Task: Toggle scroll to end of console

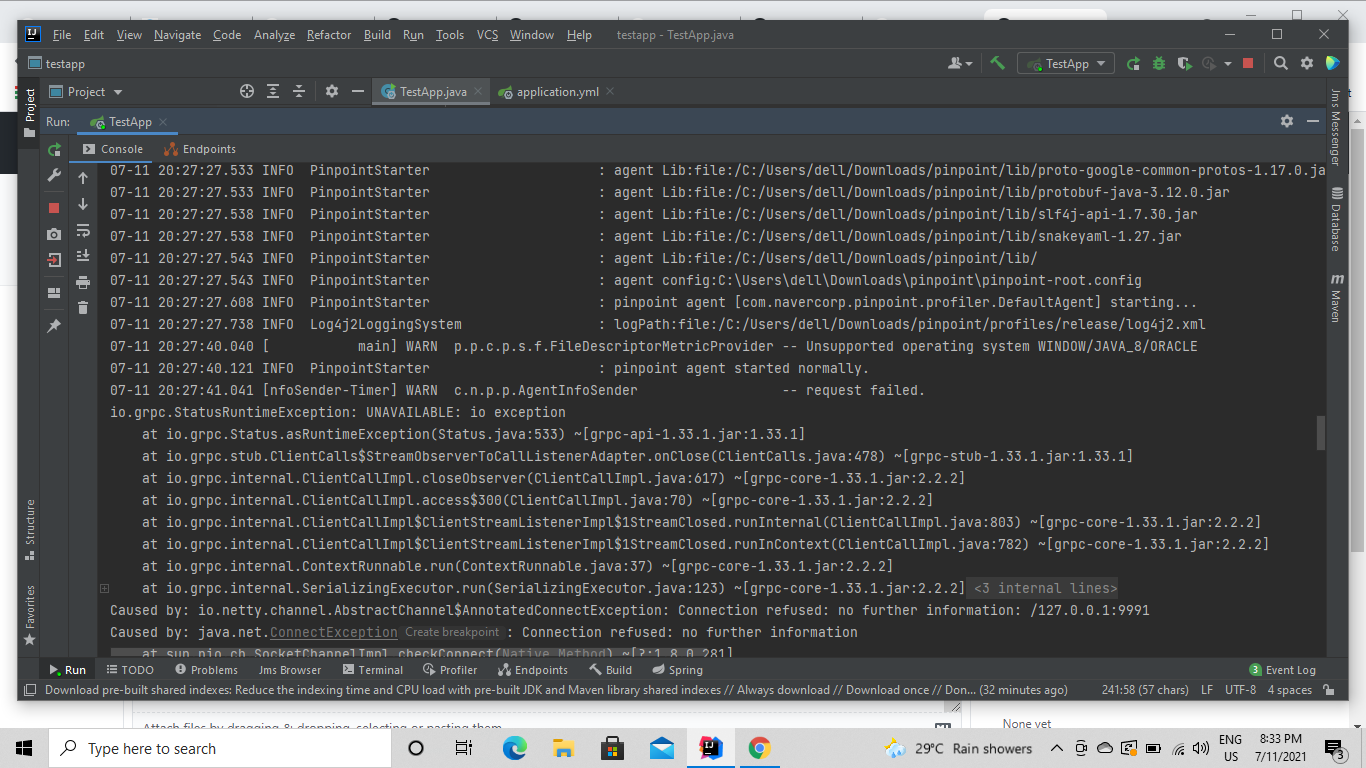Action: tap(83, 256)
